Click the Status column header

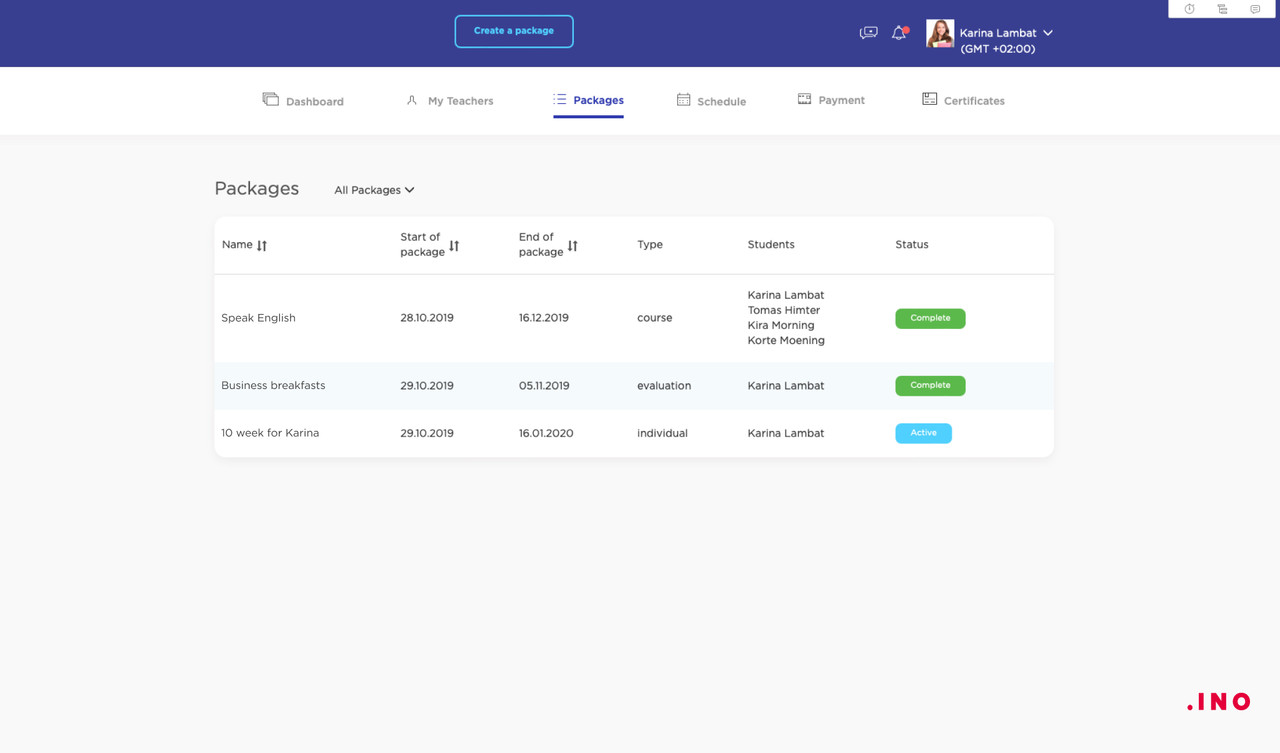(x=912, y=245)
